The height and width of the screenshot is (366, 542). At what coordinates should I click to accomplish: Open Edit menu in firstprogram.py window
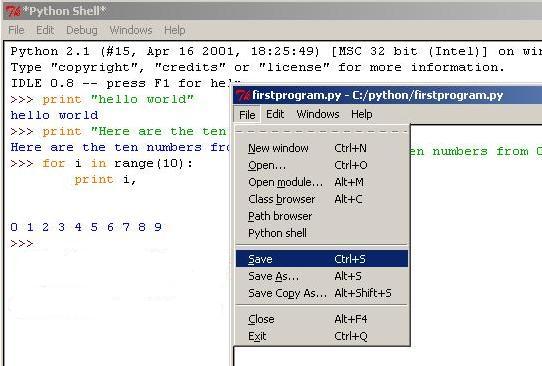pos(275,114)
